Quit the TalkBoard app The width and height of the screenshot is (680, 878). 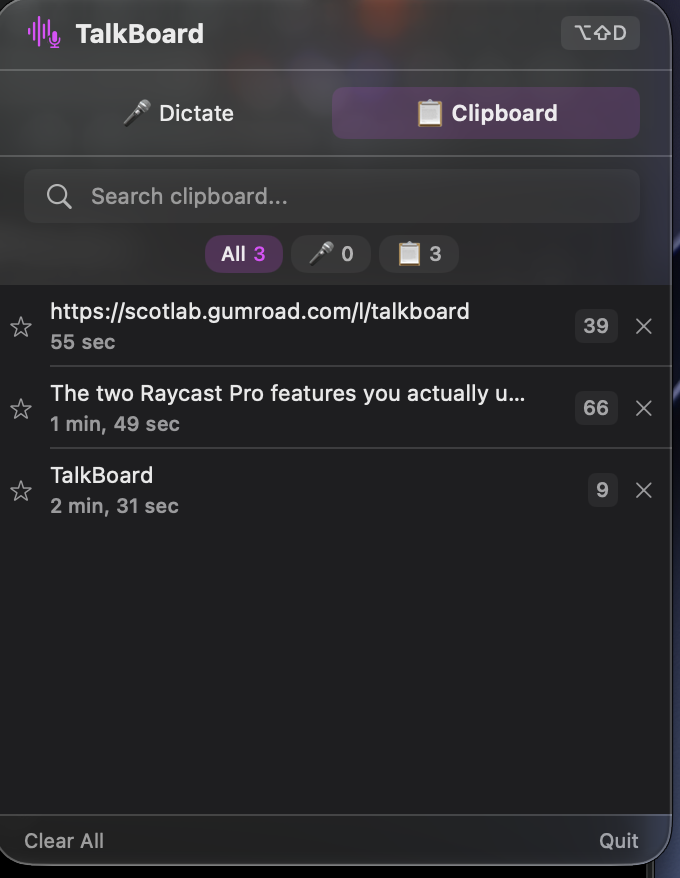(618, 840)
